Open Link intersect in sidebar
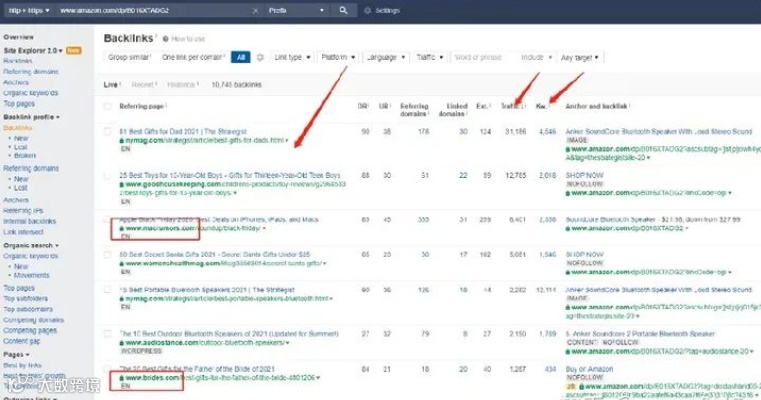The width and height of the screenshot is (761, 400). 23,232
